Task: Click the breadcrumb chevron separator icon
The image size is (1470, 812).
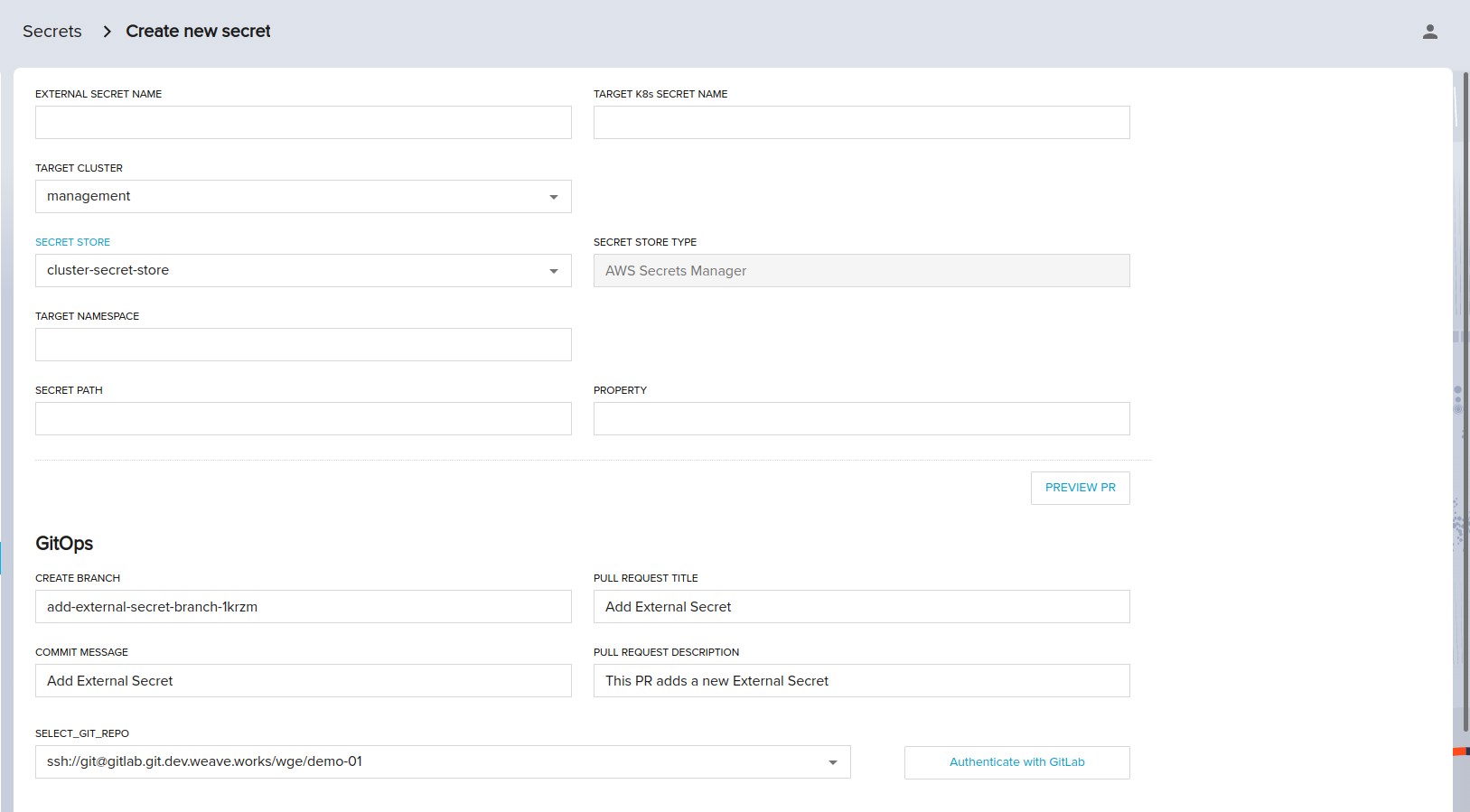Action: tap(107, 32)
